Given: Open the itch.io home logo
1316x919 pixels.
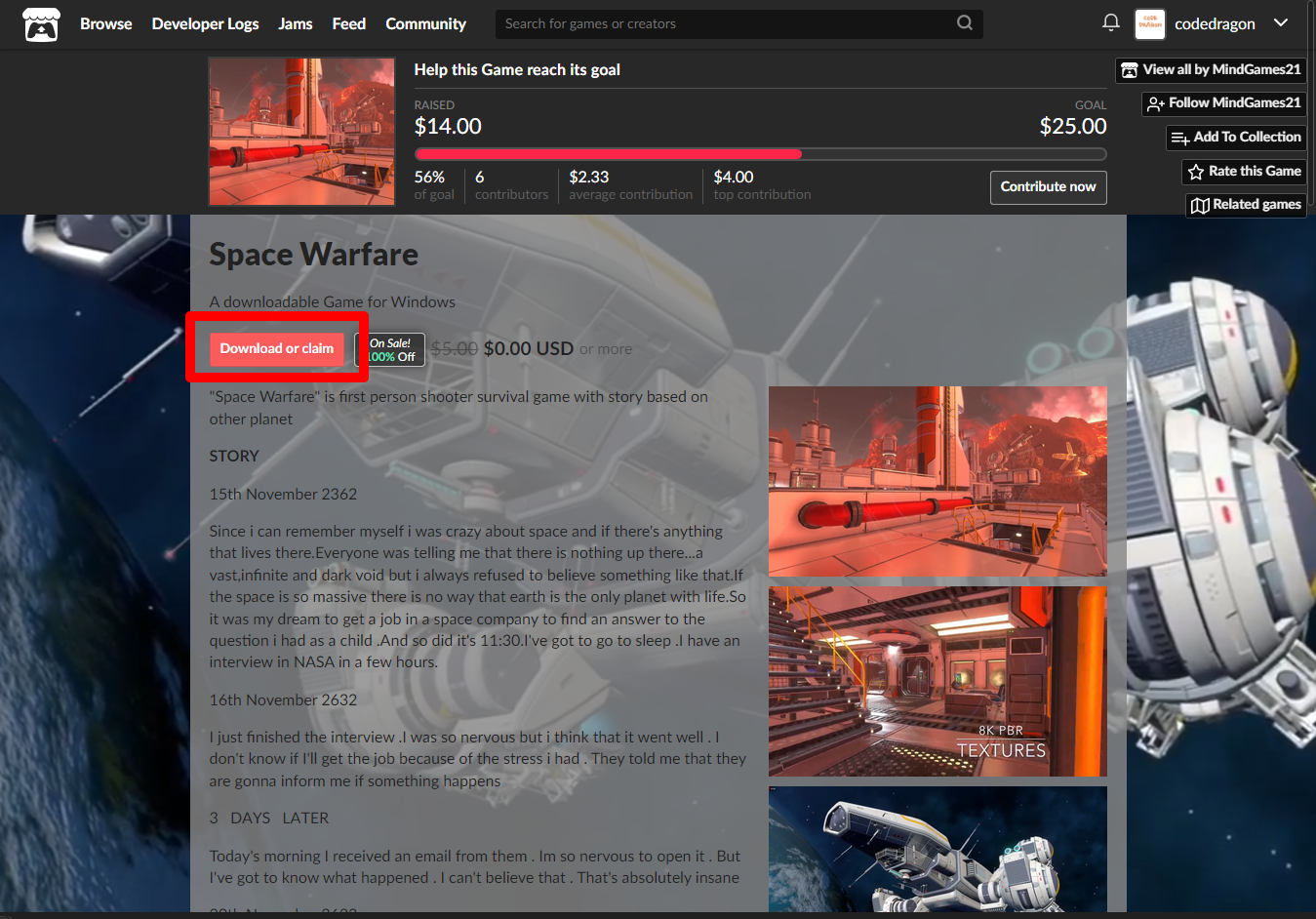Looking at the screenshot, I should click(41, 24).
